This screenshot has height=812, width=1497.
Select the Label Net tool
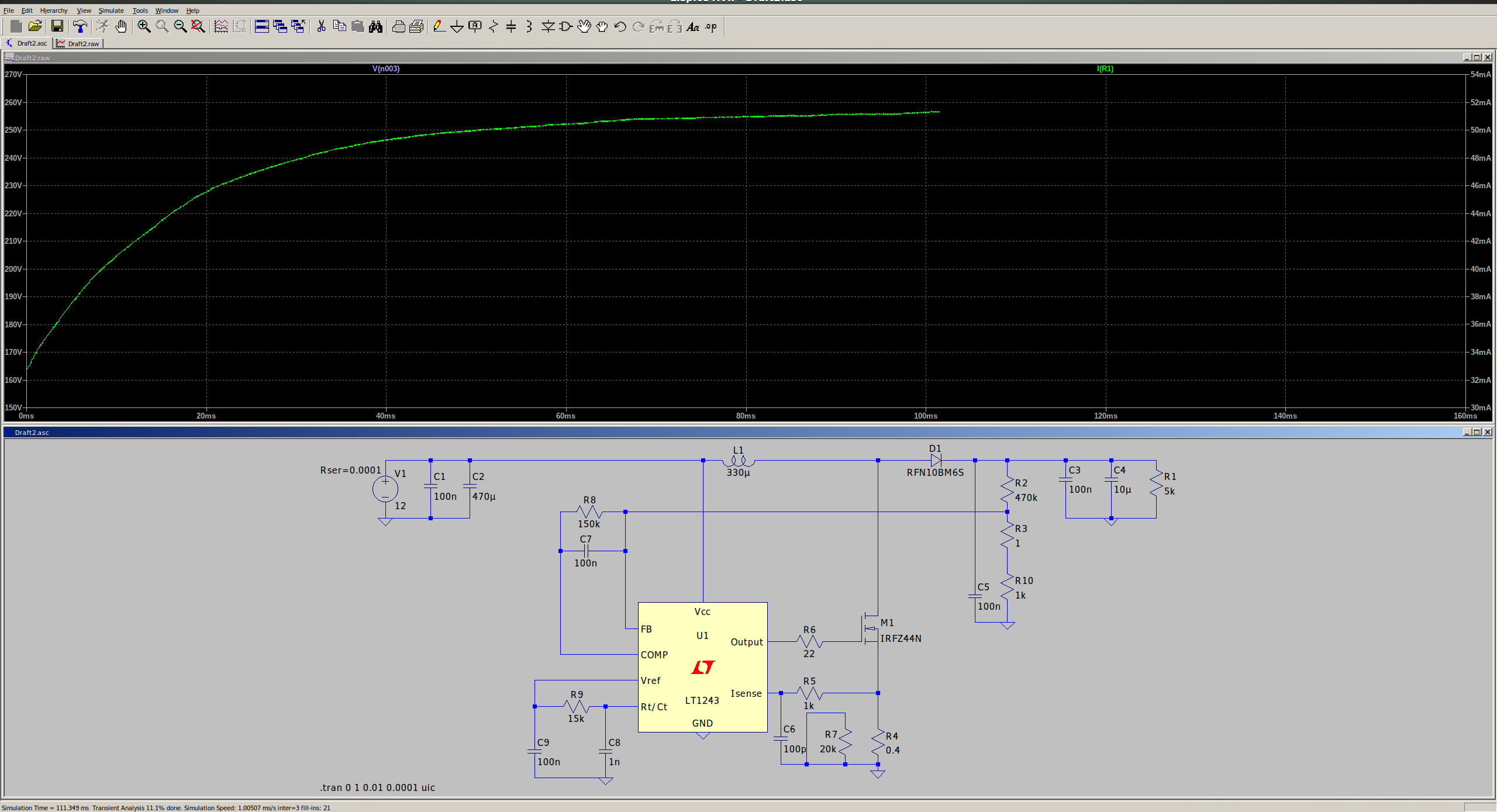[475, 26]
